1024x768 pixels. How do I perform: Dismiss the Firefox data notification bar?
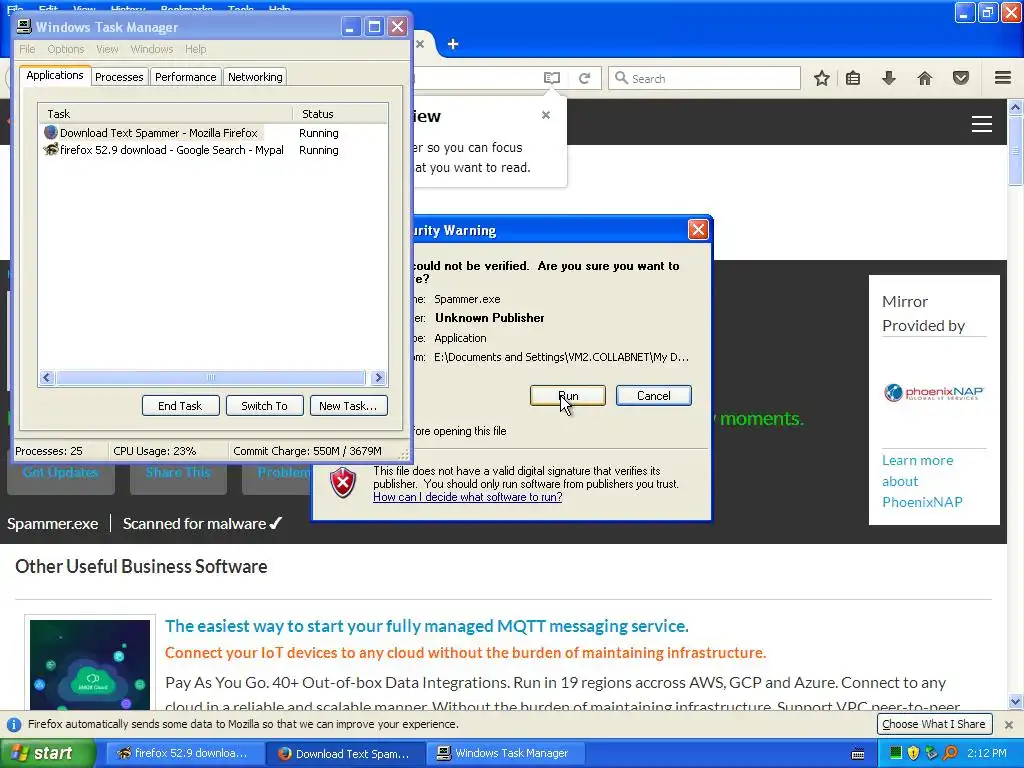[1009, 724]
